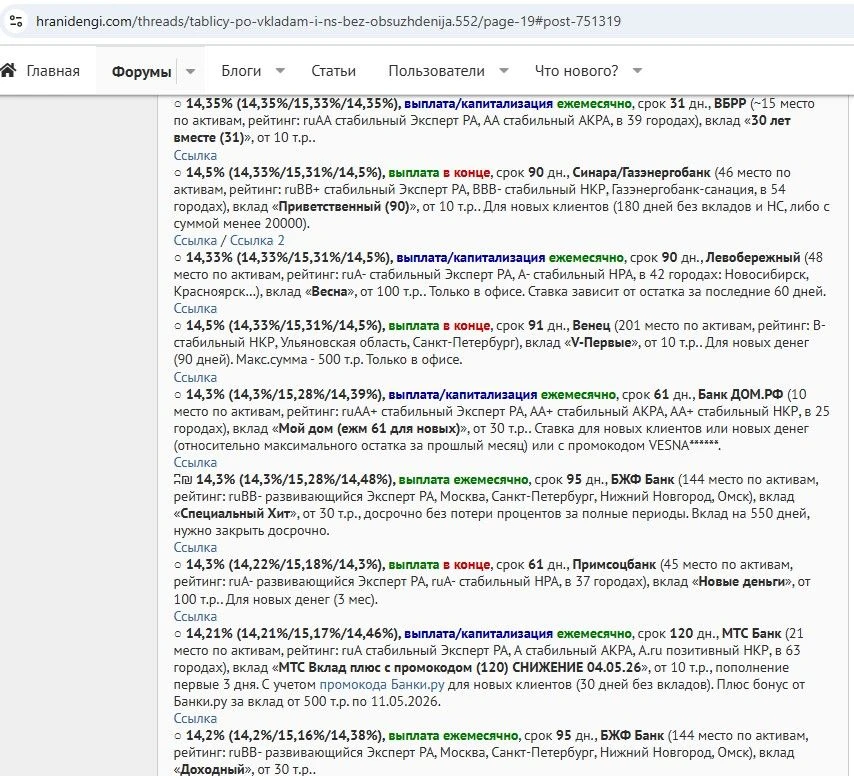Click the special marker icon before БЖФ 14,3% entry
Viewport: 854px width, 776px height.
click(x=183, y=480)
